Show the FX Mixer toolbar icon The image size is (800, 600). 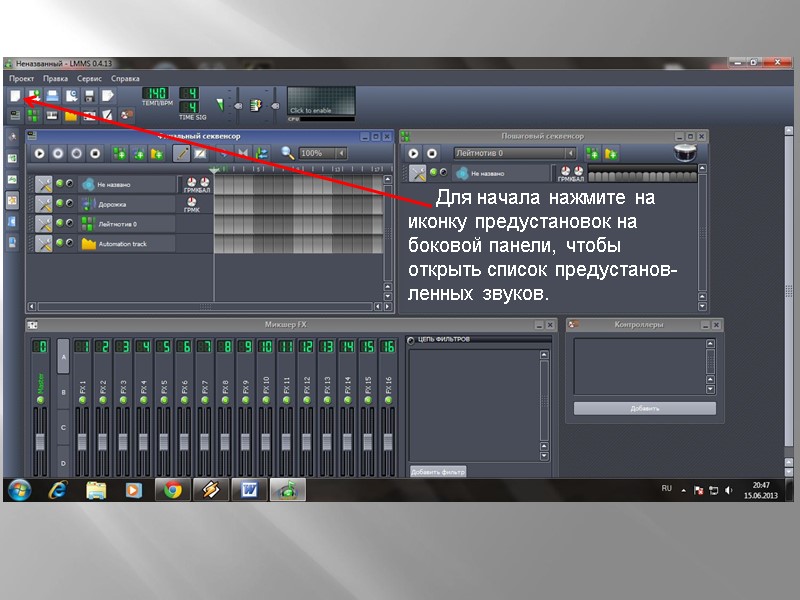89,115
